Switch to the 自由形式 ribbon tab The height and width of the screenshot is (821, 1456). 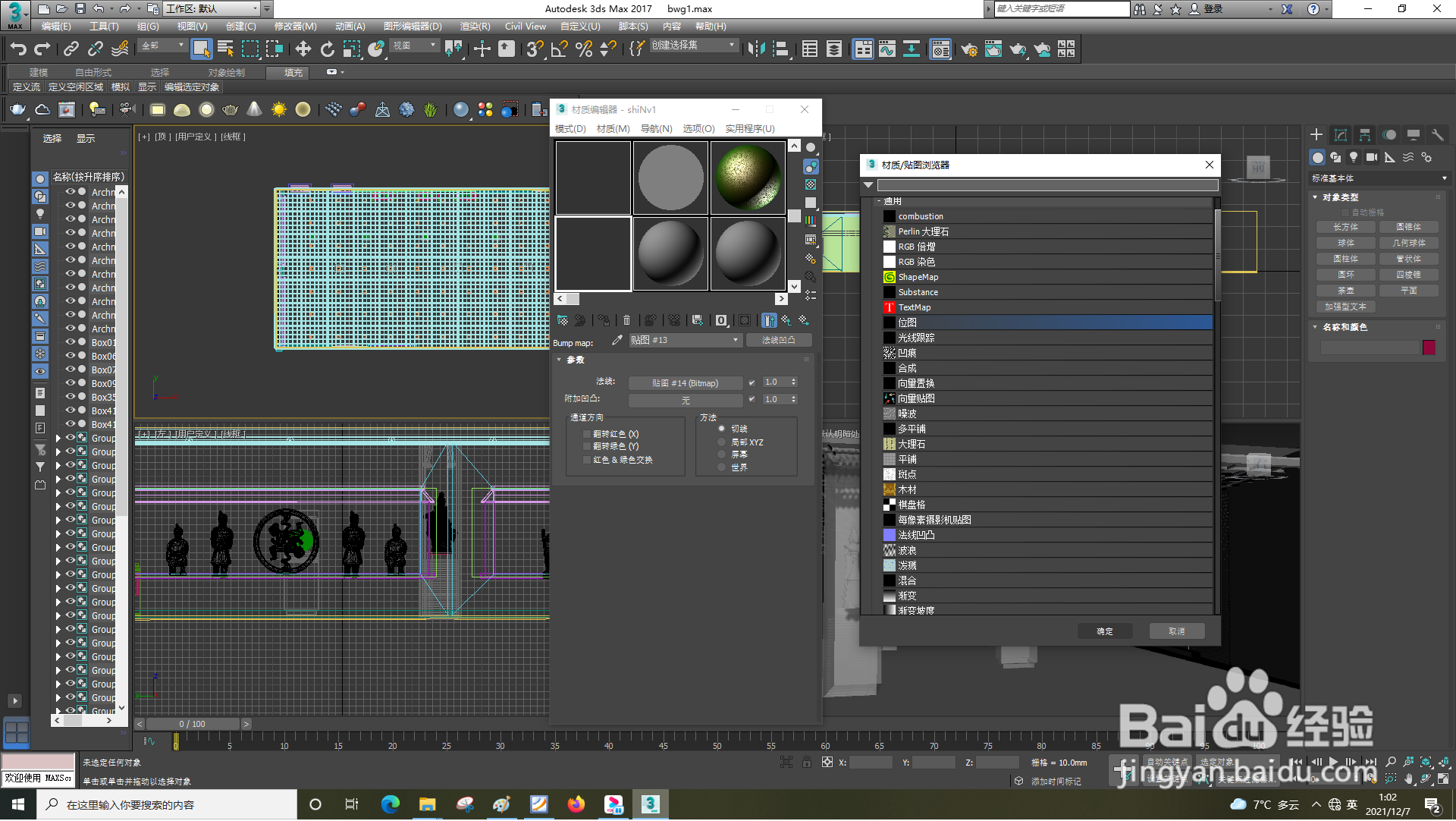[93, 73]
